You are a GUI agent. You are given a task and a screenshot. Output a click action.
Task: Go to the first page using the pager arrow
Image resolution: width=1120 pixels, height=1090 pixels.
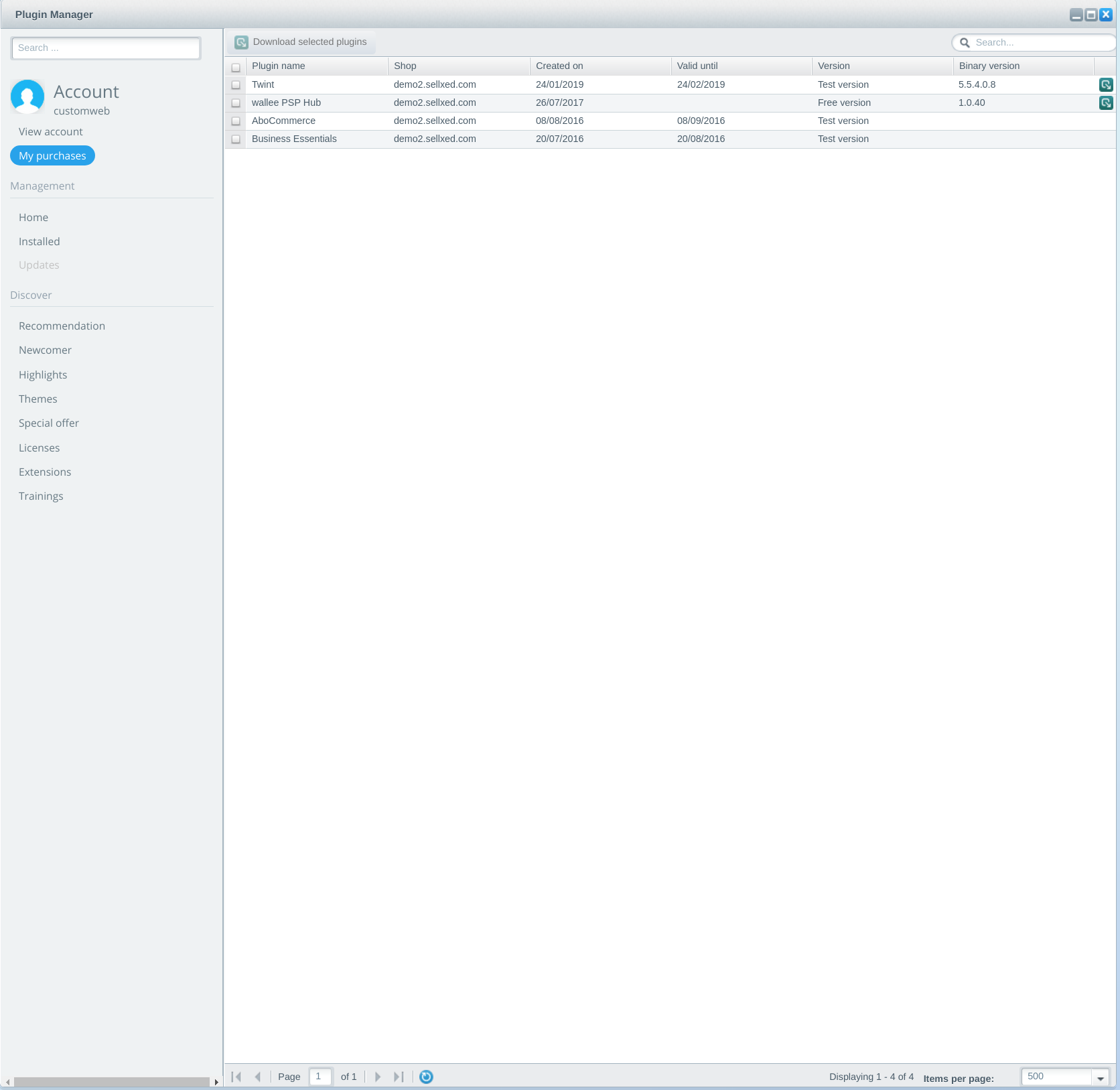click(x=236, y=1077)
